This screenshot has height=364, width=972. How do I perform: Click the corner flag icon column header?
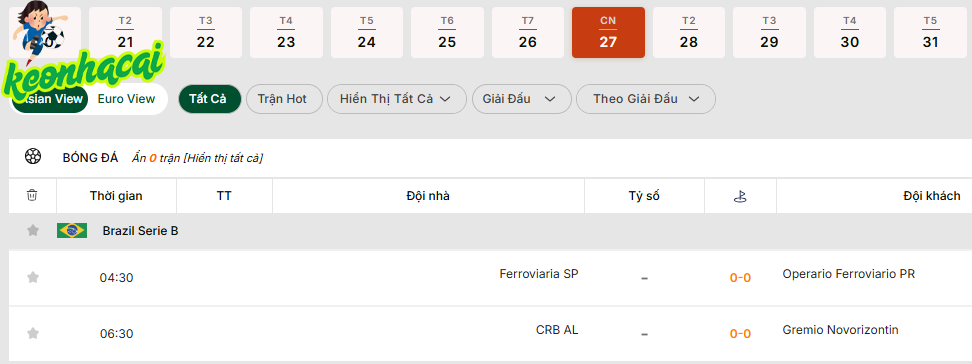click(740, 197)
